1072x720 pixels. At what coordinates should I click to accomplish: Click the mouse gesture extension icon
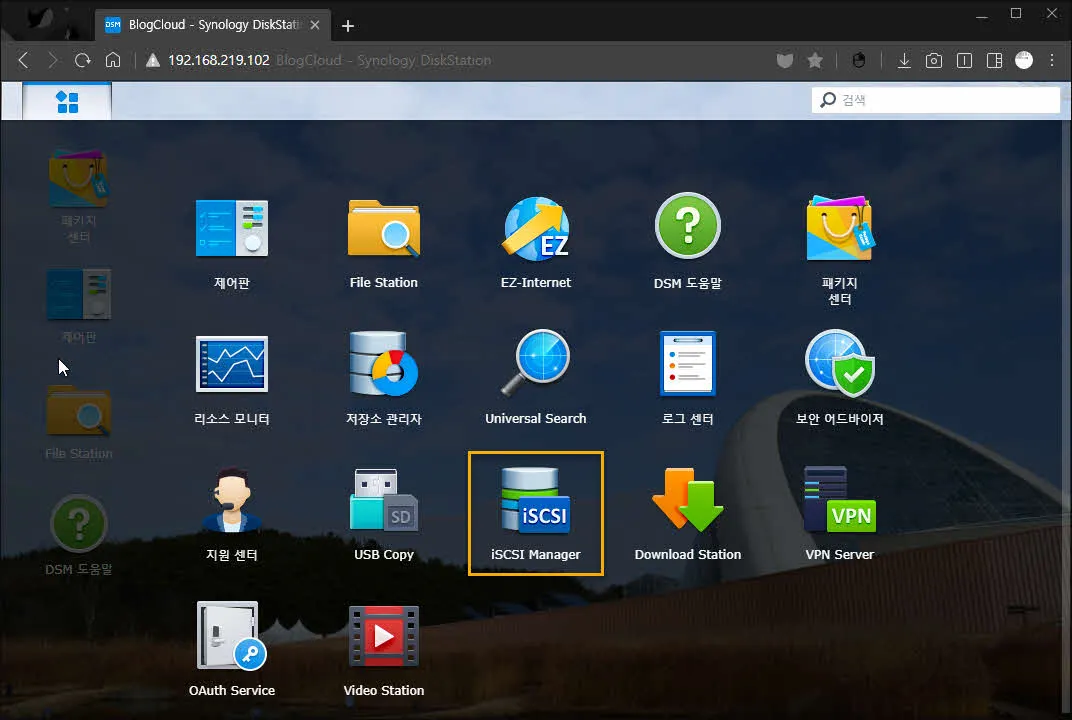click(859, 60)
